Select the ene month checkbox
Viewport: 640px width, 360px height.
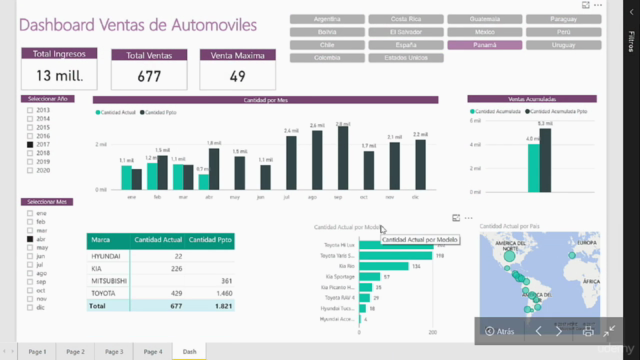click(x=30, y=213)
